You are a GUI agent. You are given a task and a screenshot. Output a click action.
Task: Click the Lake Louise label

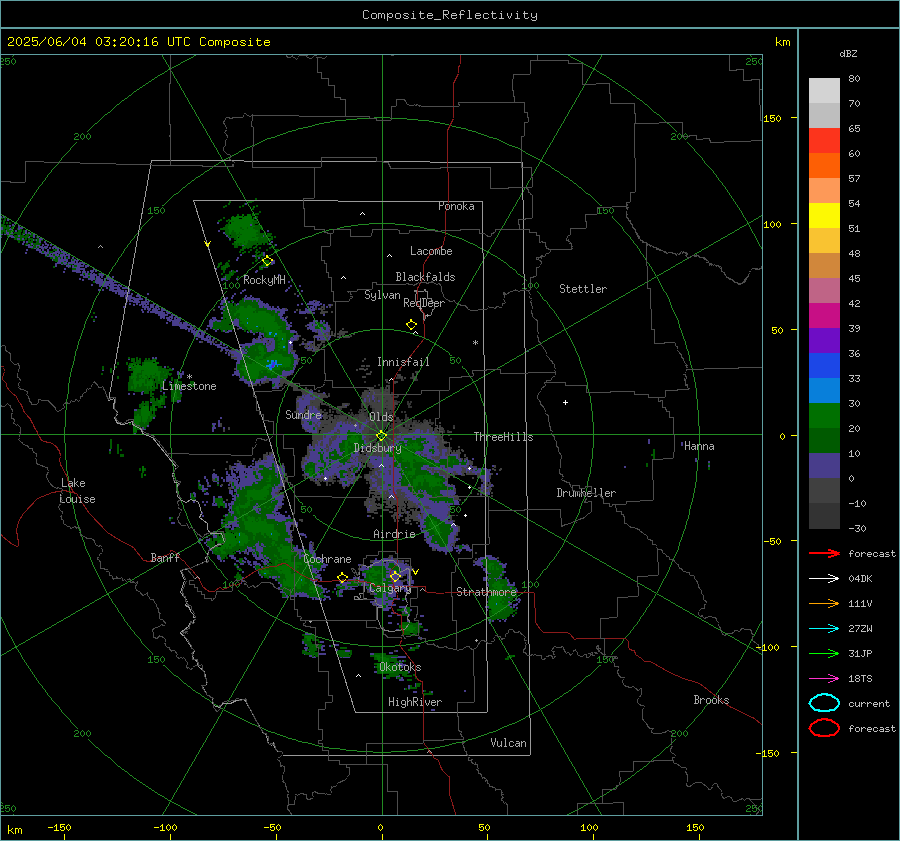(77, 491)
